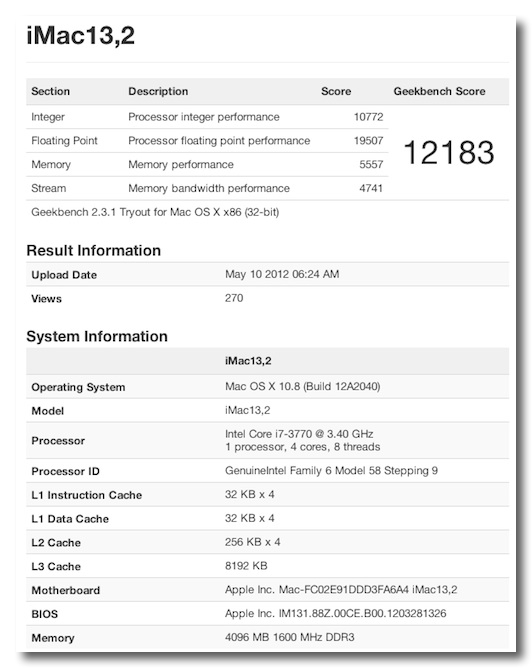Click the Operating System label

coord(78,388)
